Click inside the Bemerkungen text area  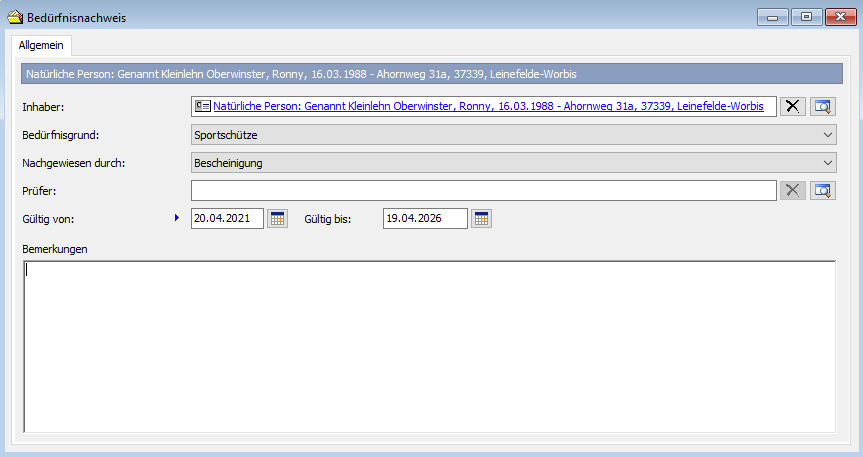click(x=429, y=345)
